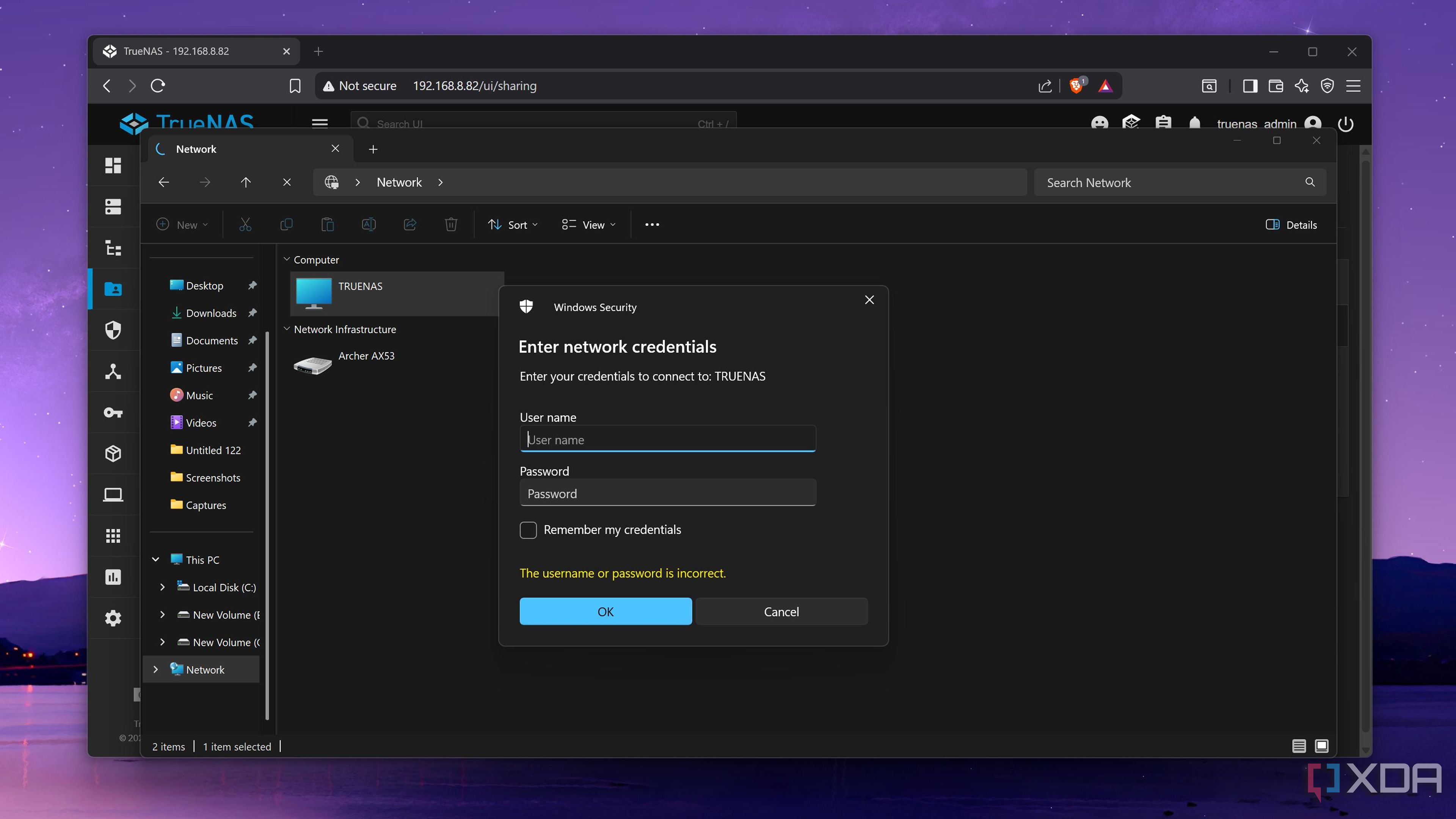Collapse the Network Infrastructure group
Image resolution: width=1456 pixels, height=819 pixels.
click(x=287, y=329)
